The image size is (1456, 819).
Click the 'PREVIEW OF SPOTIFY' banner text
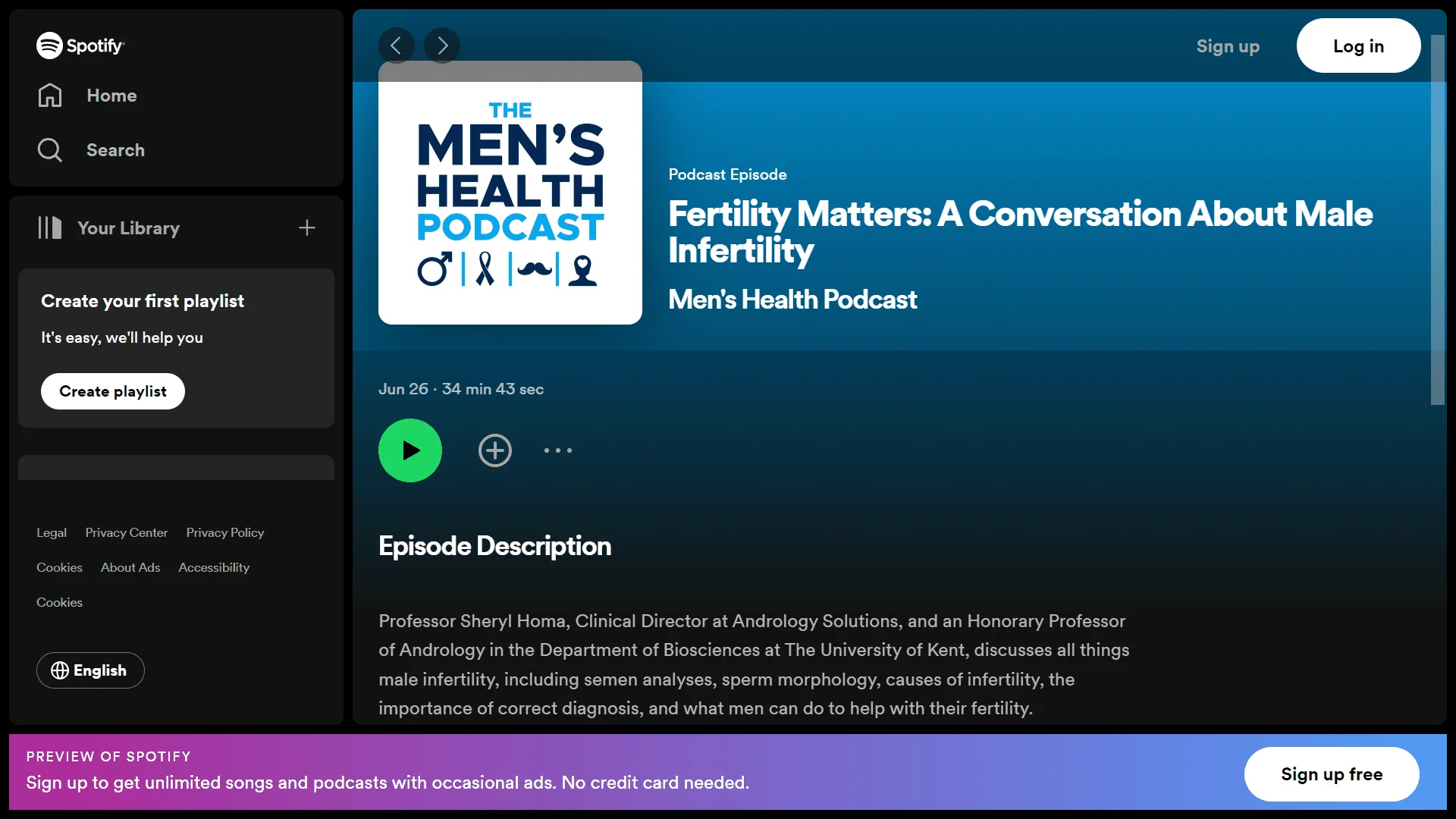click(108, 756)
